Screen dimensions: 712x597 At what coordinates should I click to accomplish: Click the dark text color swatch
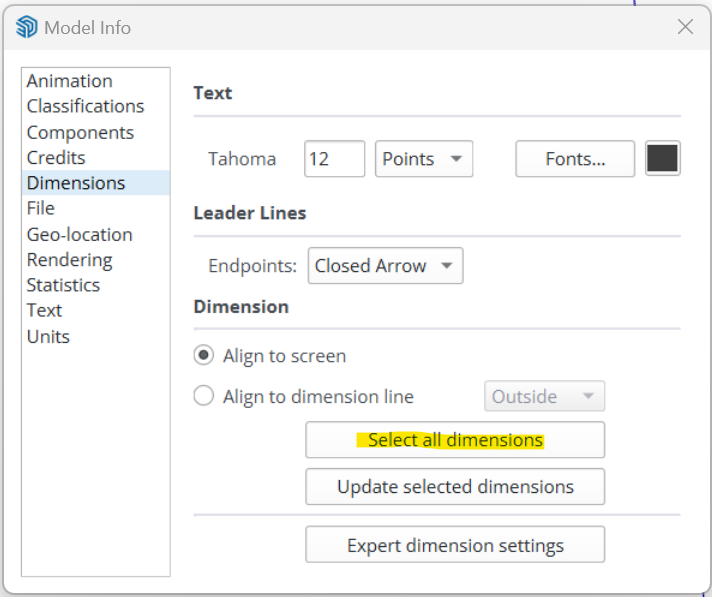(663, 158)
